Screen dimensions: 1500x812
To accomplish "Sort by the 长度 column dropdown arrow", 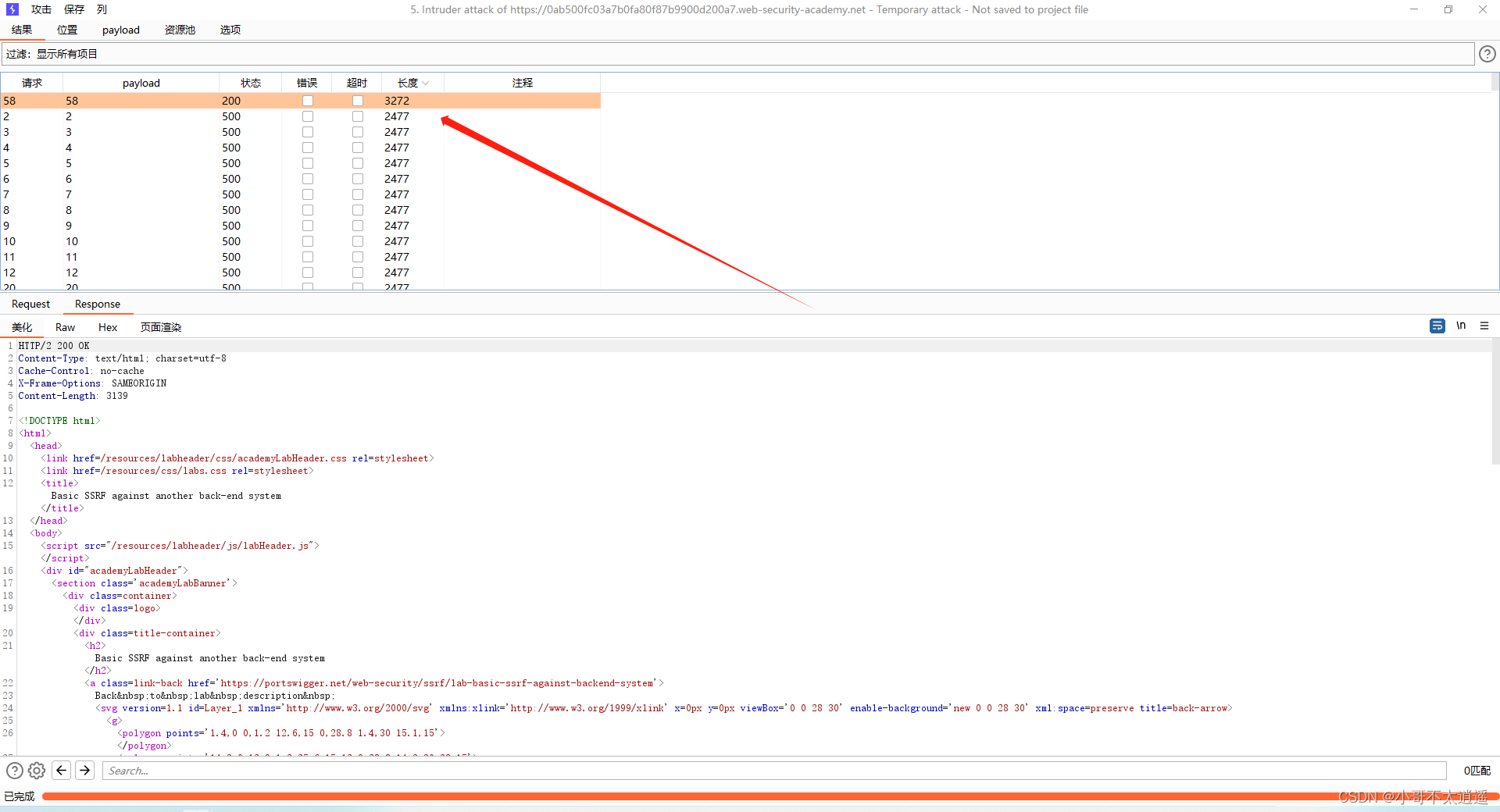I will 426,83.
